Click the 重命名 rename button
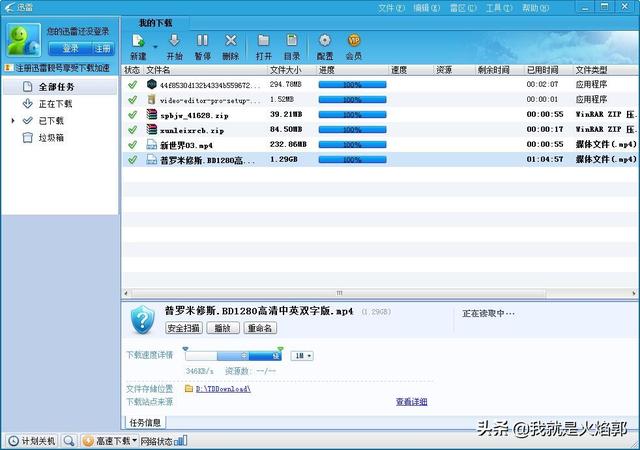This screenshot has height=450, width=640. pos(260,328)
